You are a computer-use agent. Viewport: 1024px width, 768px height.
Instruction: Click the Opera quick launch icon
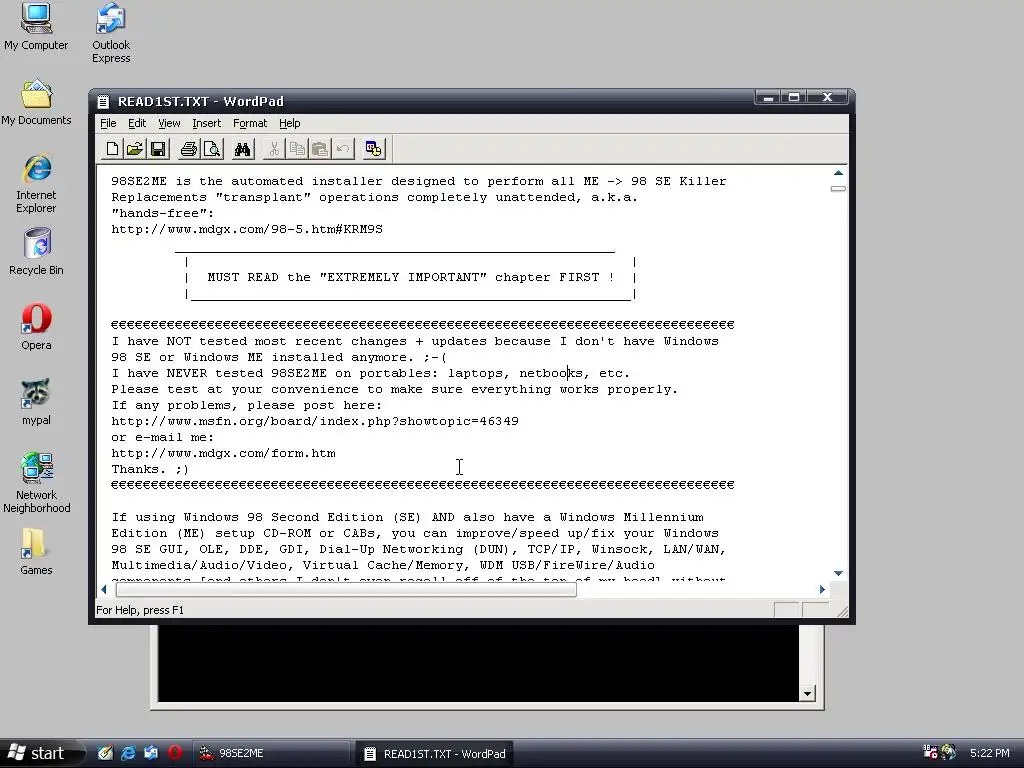174,753
